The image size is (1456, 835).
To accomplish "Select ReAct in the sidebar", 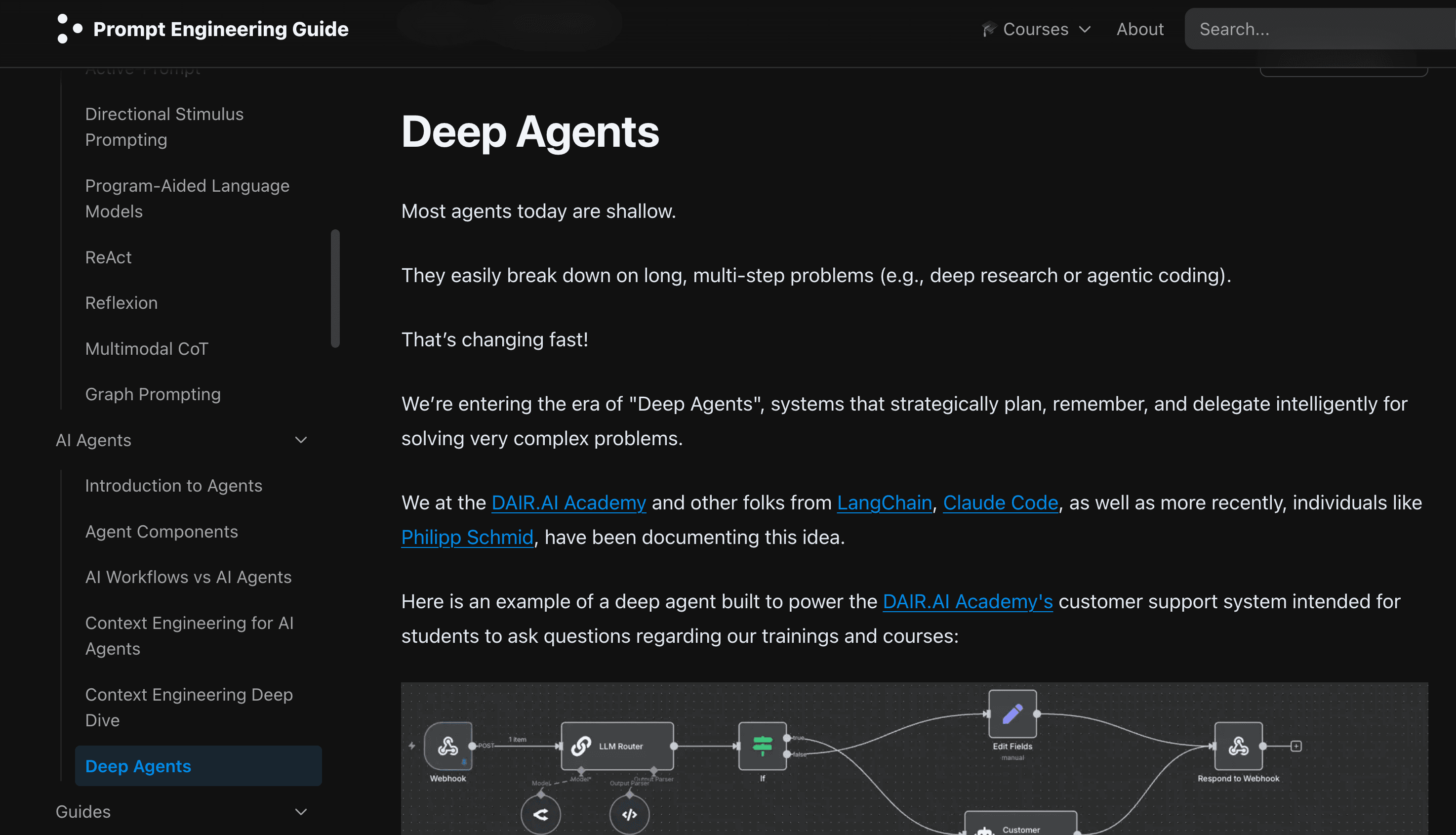I will click(x=108, y=257).
